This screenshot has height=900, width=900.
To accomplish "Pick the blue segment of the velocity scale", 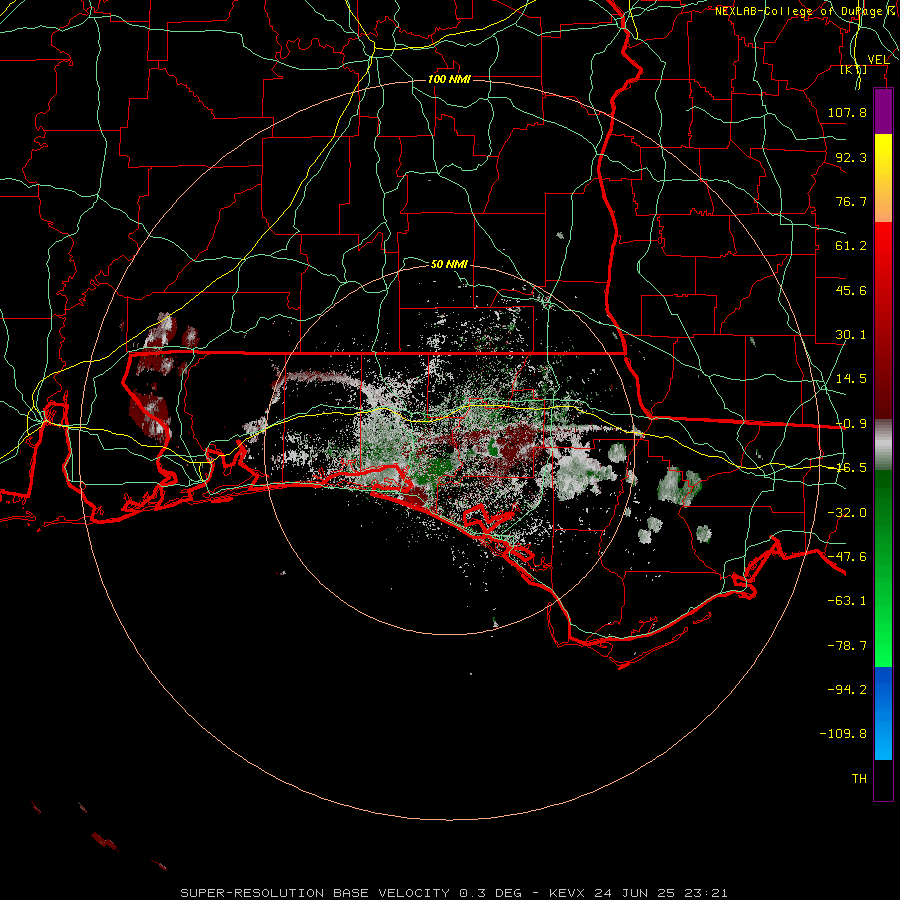I will tap(883, 713).
